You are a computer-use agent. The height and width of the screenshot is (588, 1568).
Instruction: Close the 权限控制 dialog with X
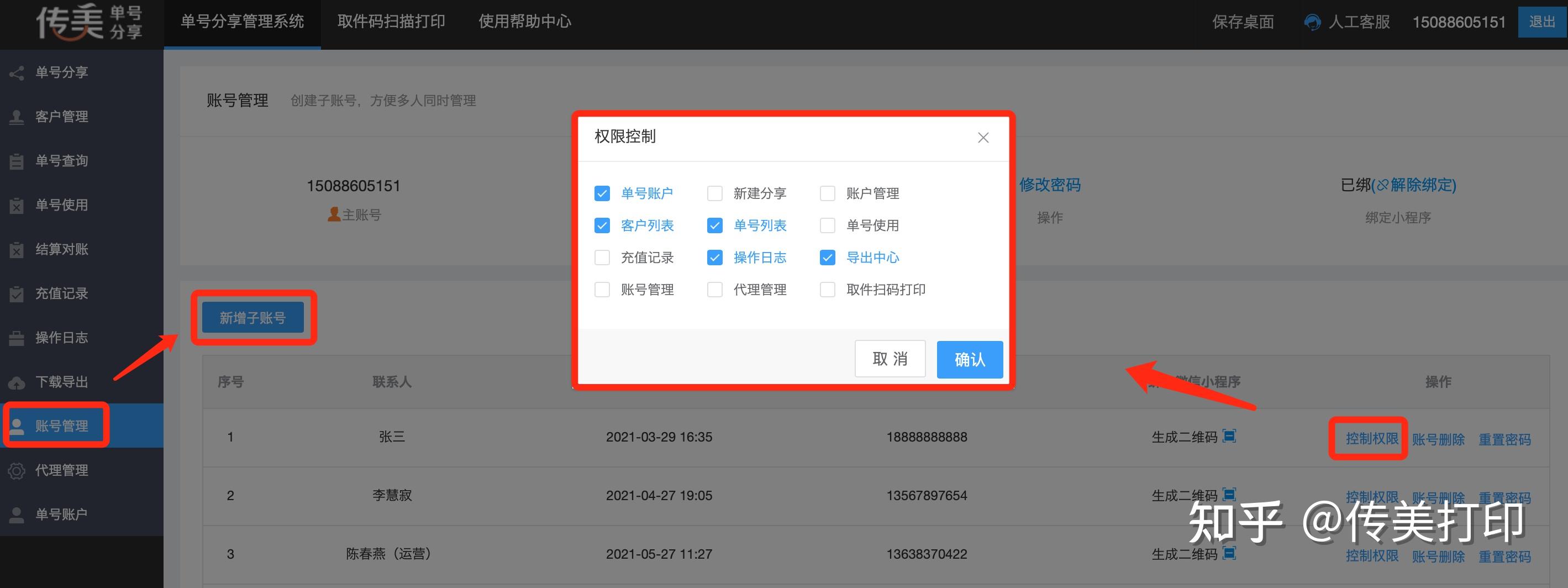click(x=983, y=138)
